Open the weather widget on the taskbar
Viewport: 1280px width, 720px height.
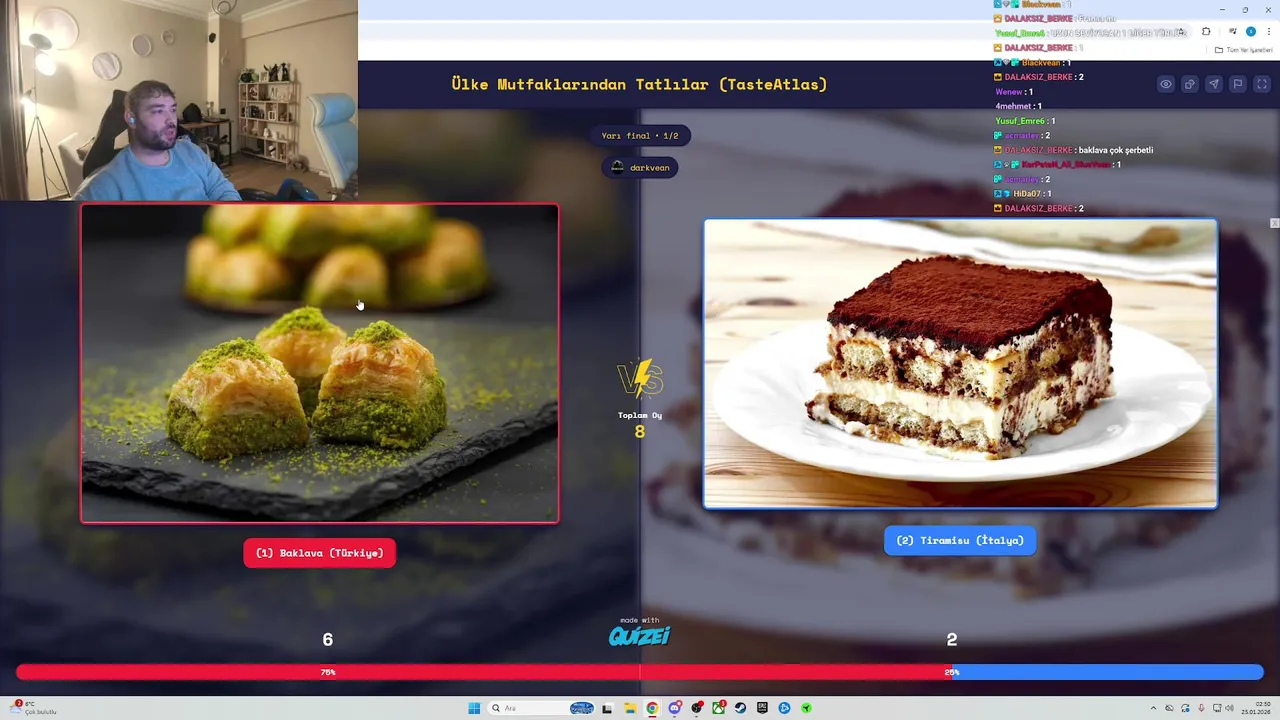tap(32, 708)
